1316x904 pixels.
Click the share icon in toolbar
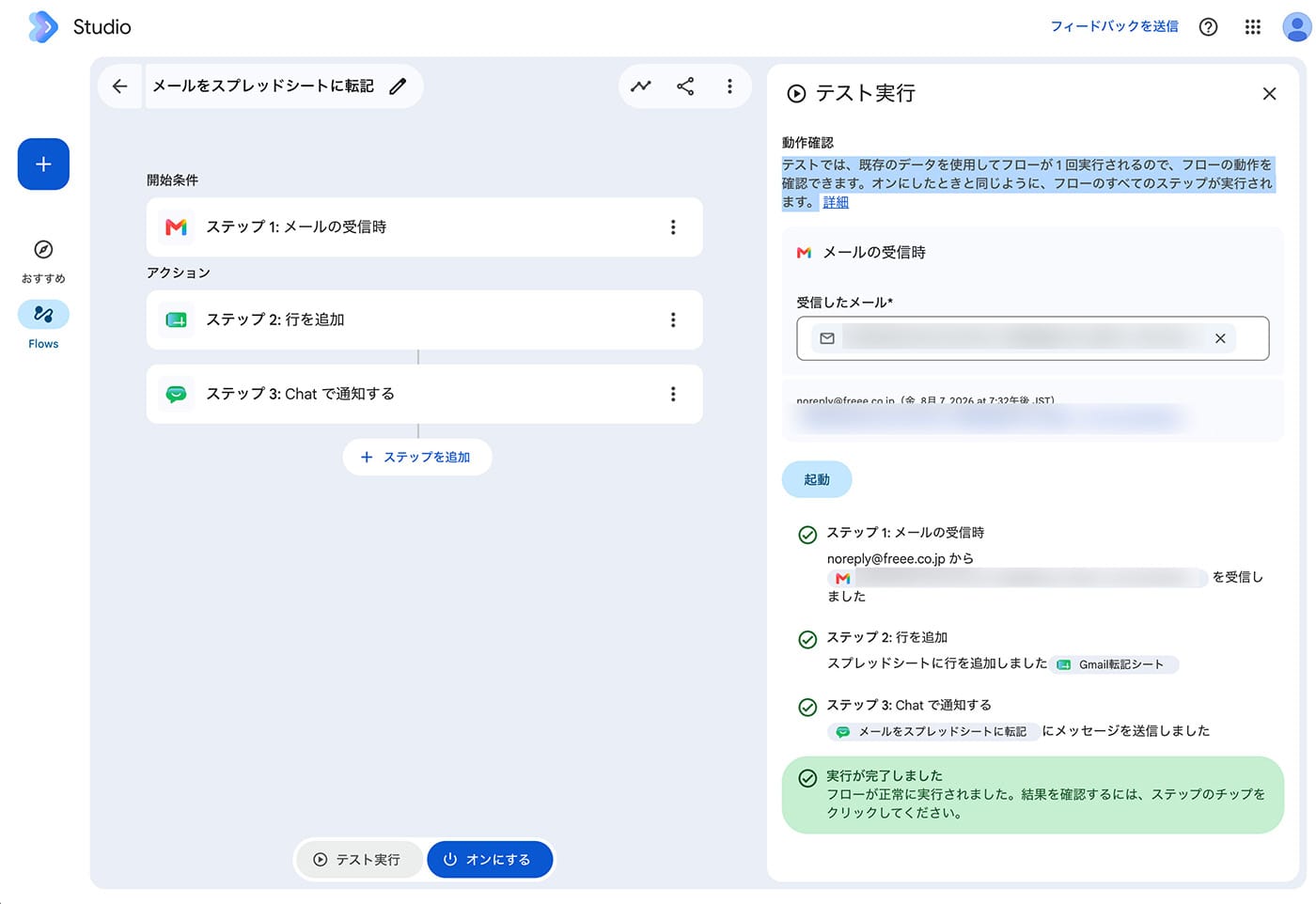[x=685, y=86]
